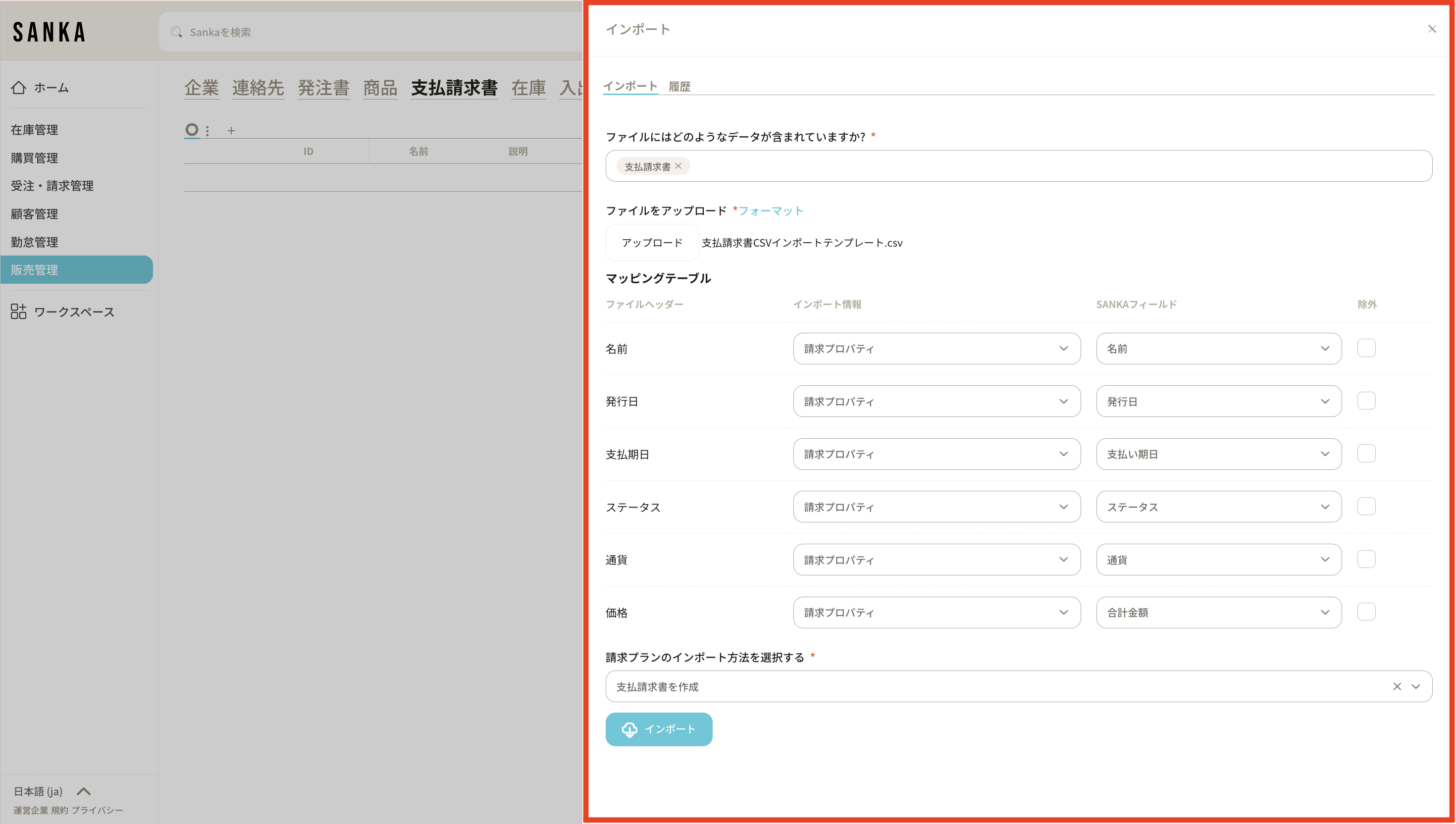Screen dimensions: 1456x824
Task: Close the import panel with X
Action: 1432,29
